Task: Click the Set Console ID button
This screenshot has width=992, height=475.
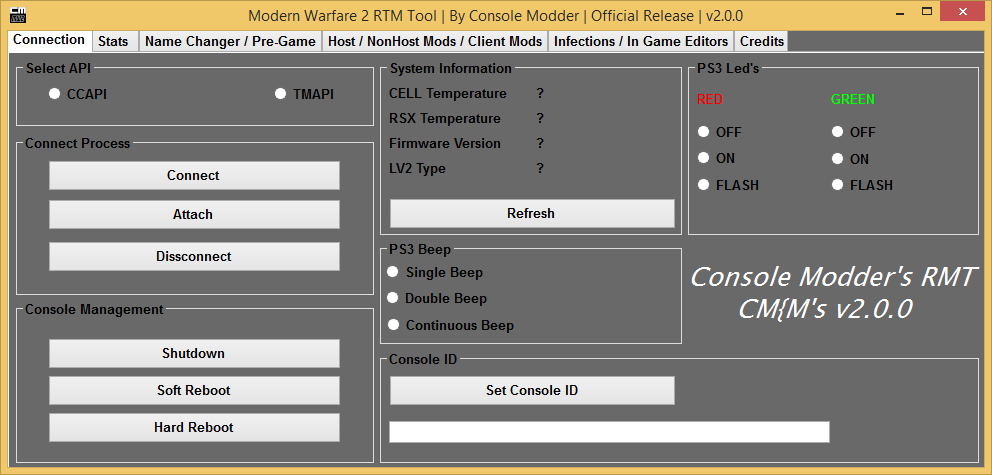Action: 531,390
